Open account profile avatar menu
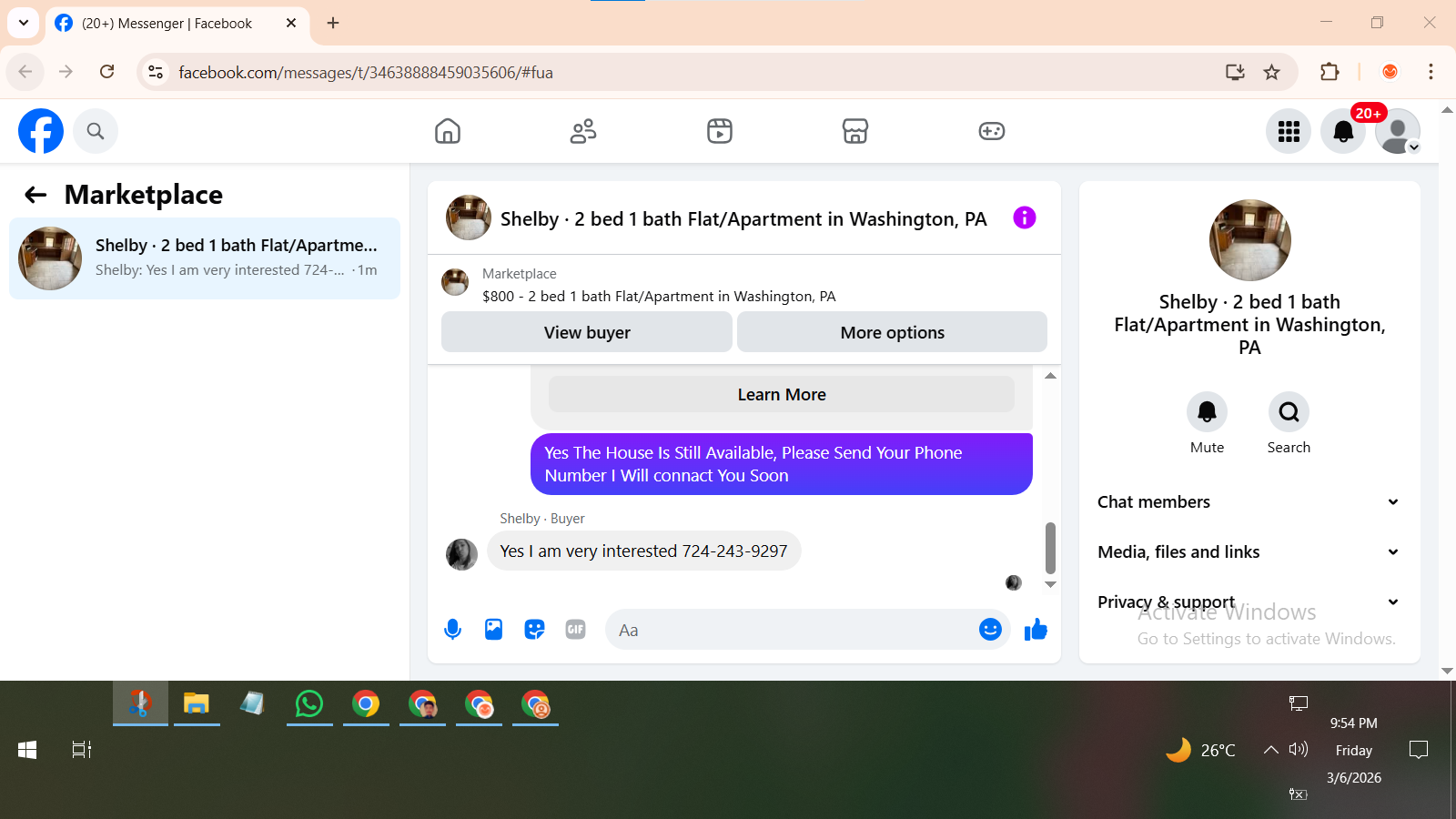Screen dimensions: 1456x819 coord(1398,132)
